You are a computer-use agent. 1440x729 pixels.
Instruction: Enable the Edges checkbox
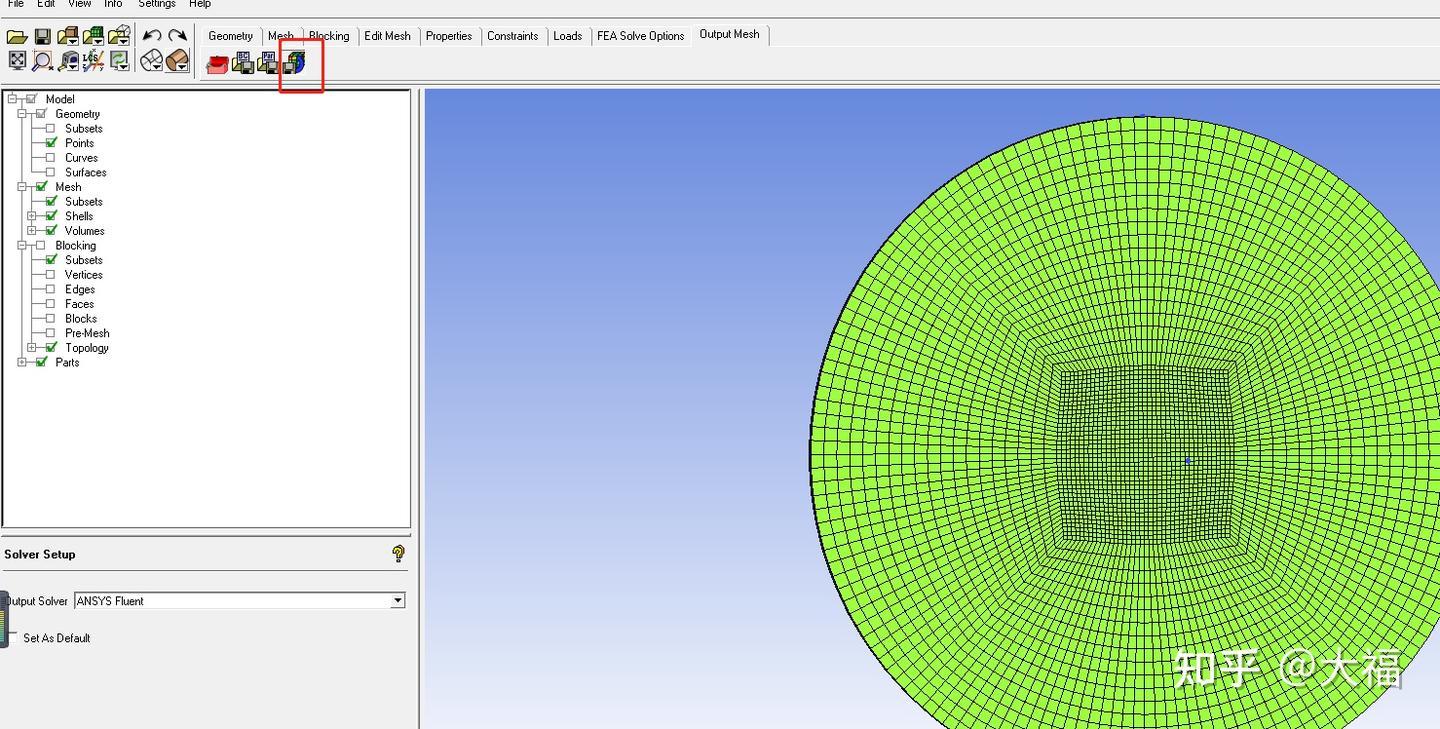51,289
